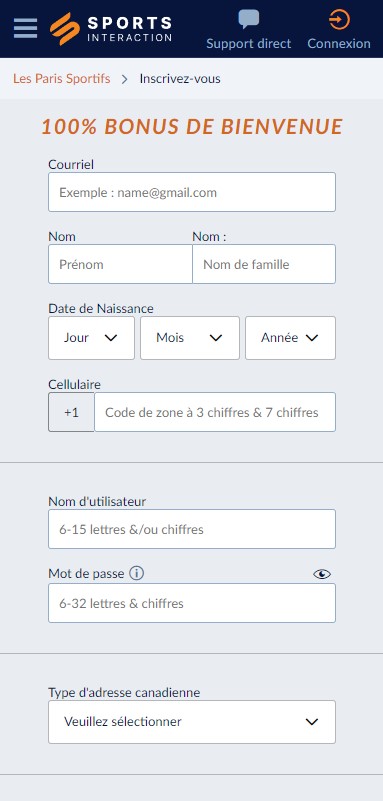Select the Année year dropdown
The image size is (383, 801).
pos(291,338)
